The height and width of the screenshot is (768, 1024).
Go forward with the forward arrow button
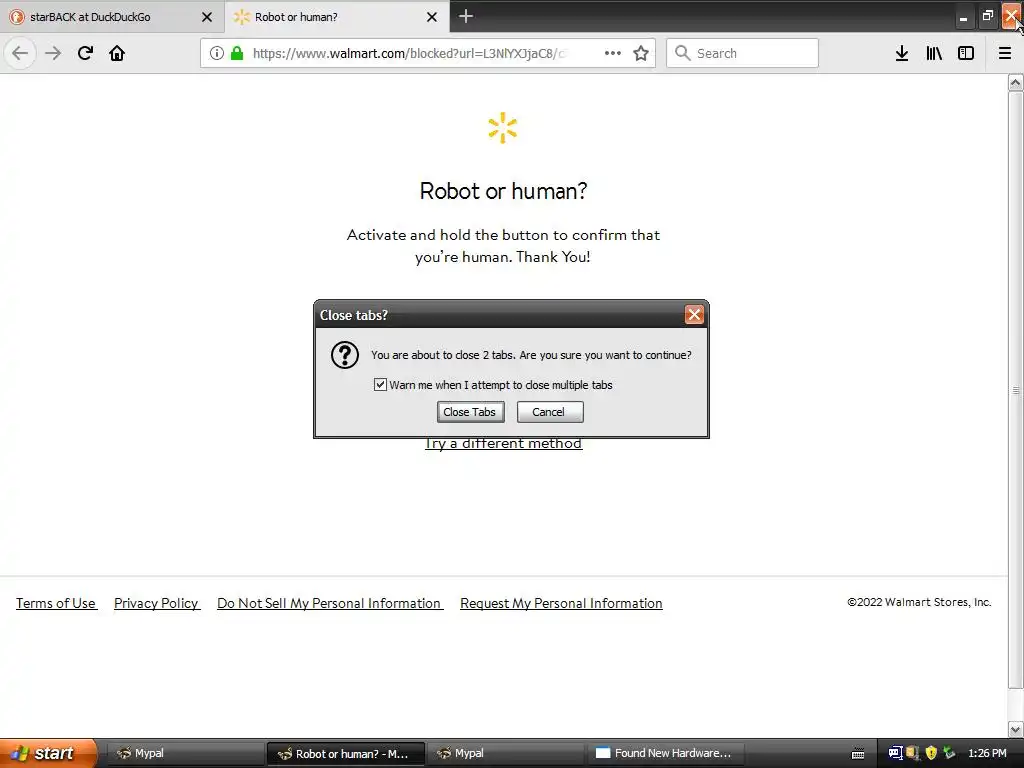[53, 53]
